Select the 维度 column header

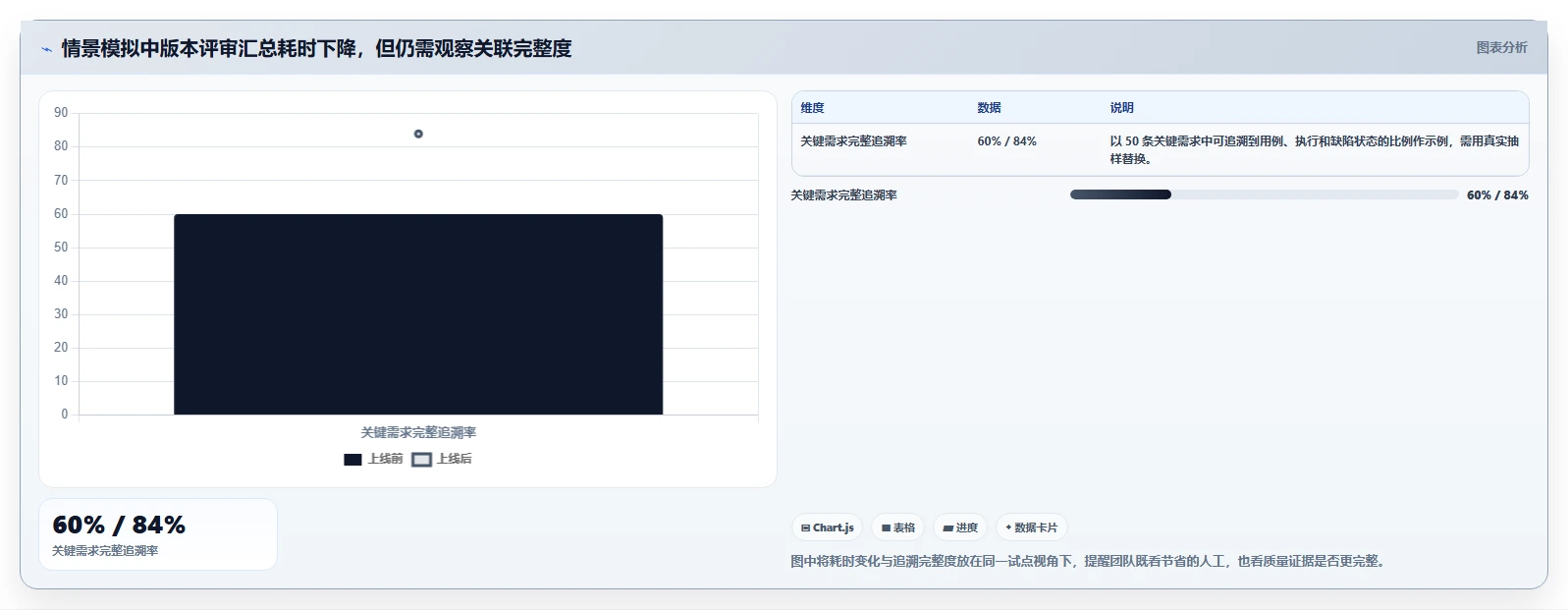(812, 108)
